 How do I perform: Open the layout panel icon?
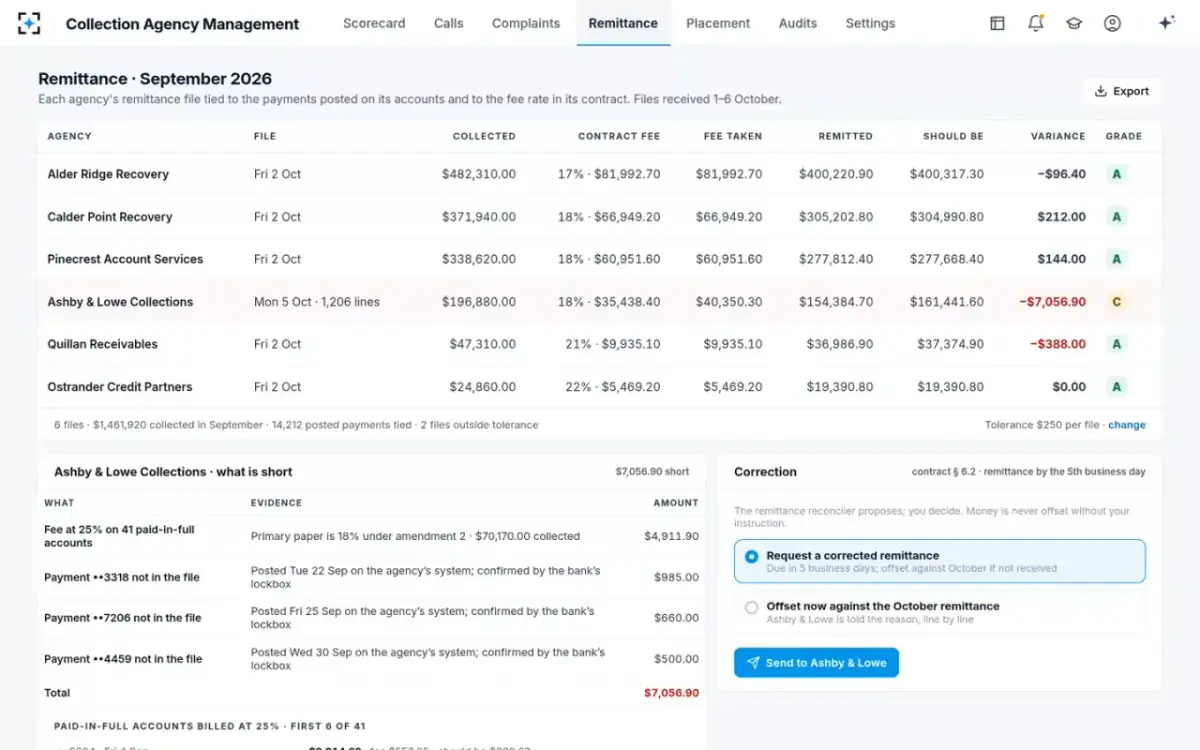click(997, 23)
